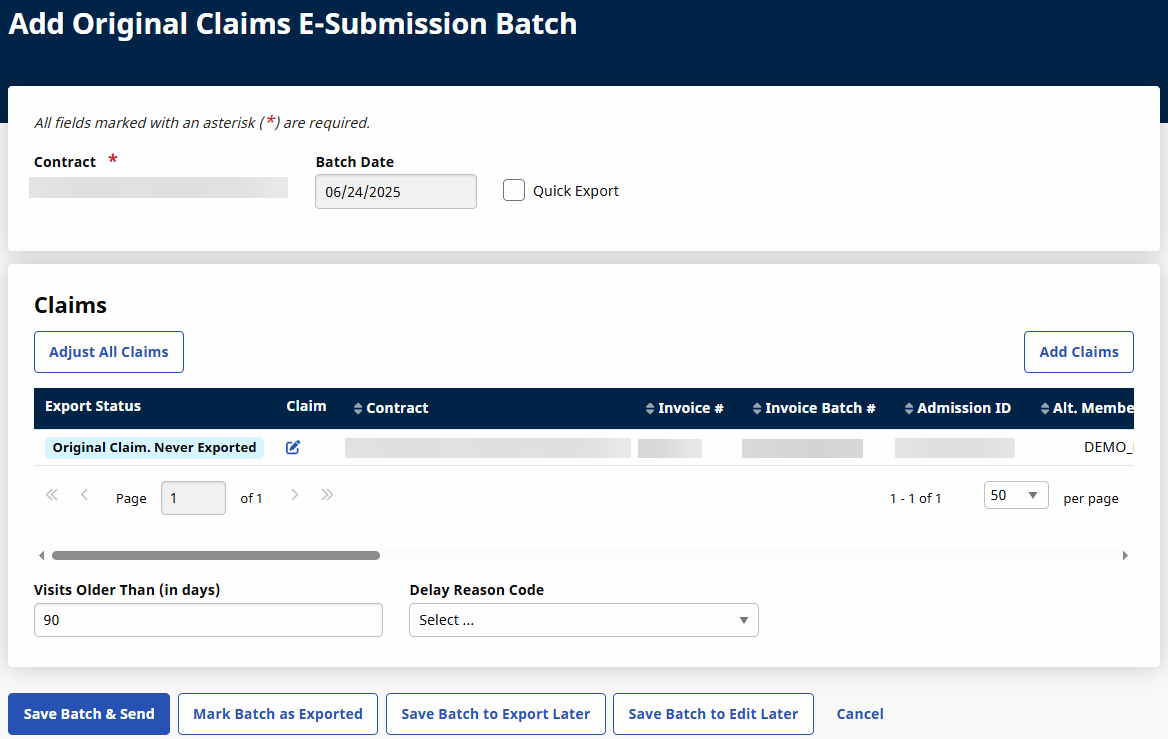This screenshot has height=739, width=1168.
Task: Cancel the batch creation
Action: point(860,714)
